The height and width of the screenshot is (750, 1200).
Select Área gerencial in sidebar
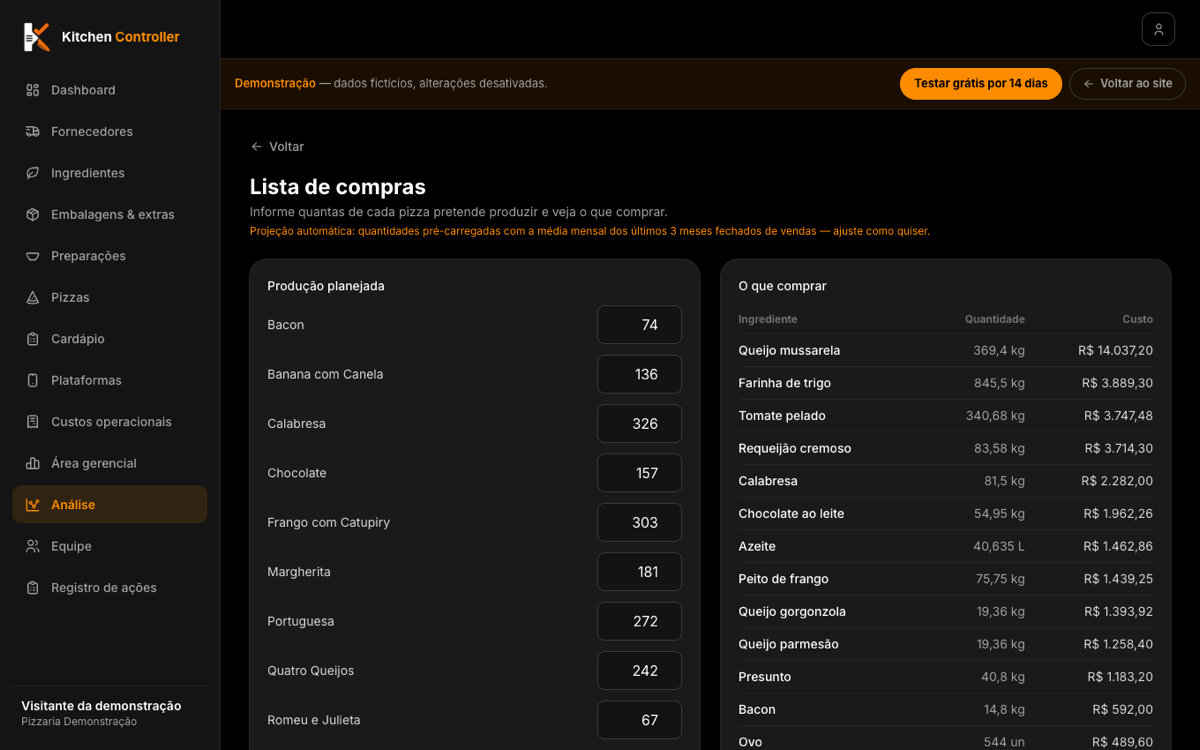[110, 463]
